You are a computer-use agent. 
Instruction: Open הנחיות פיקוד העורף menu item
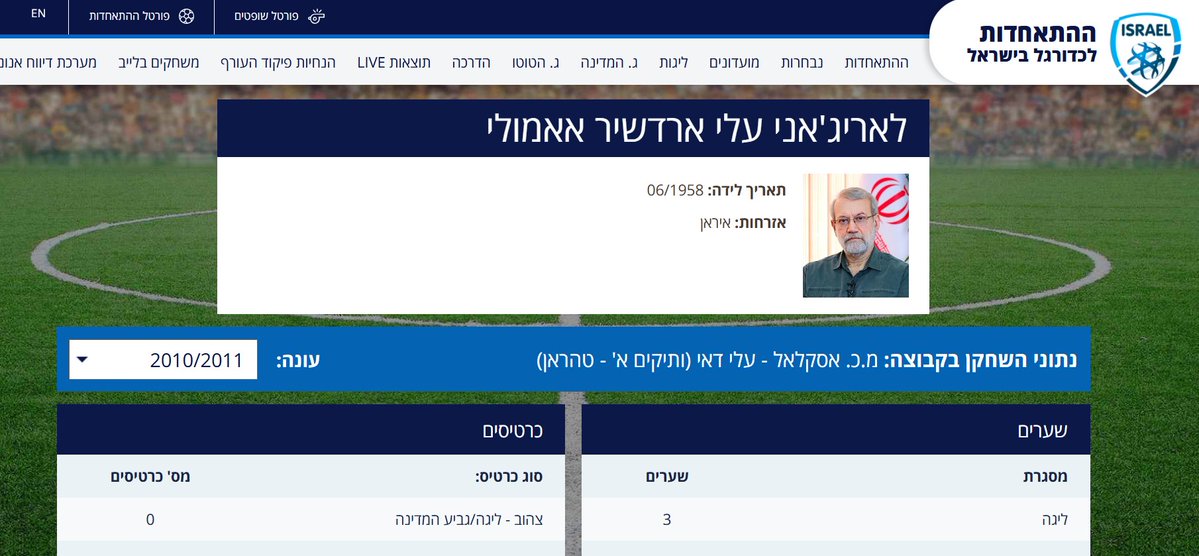[278, 63]
